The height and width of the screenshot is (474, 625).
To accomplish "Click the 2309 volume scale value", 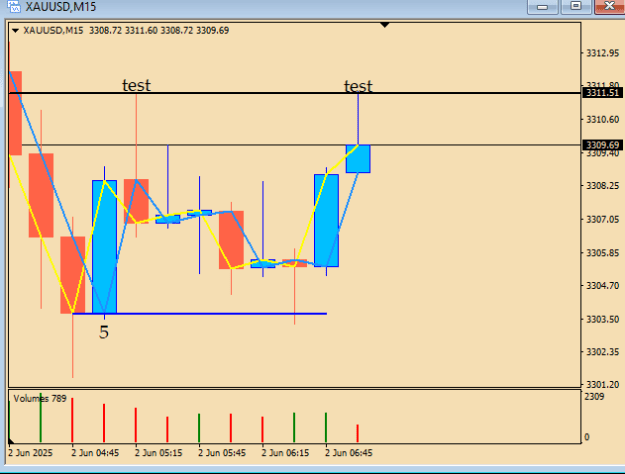I will point(594,397).
